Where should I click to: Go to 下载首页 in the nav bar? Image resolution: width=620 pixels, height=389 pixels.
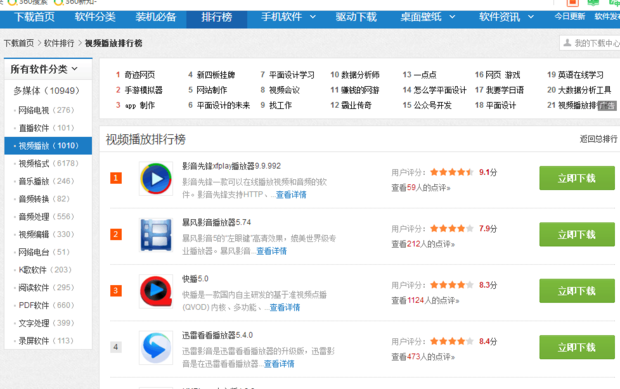pyautogui.click(x=34, y=17)
